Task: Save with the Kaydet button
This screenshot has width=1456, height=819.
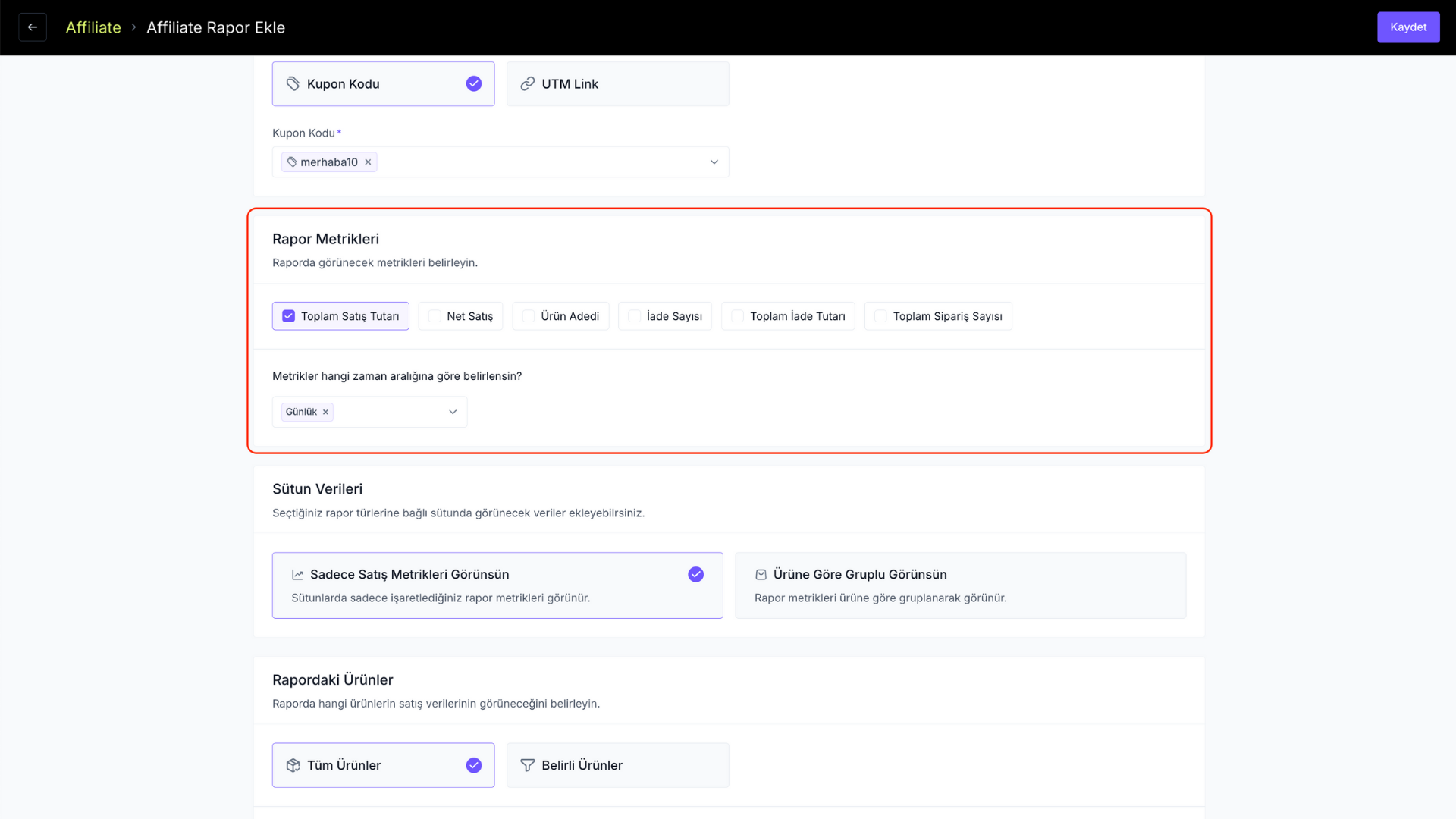Action: click(1408, 27)
